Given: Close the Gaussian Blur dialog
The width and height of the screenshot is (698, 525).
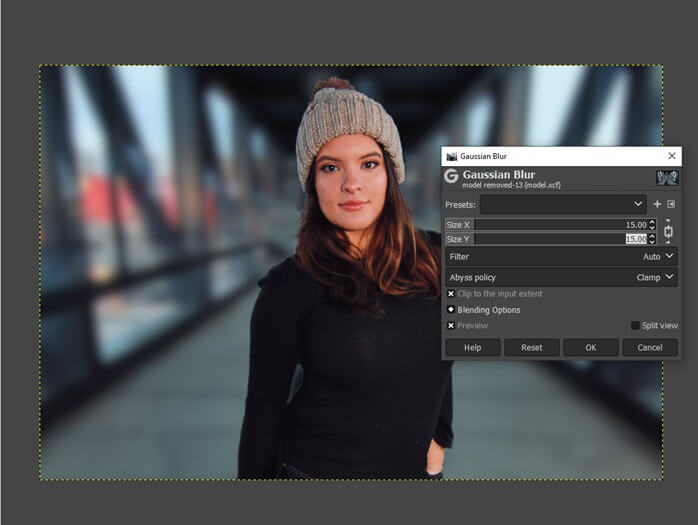Looking at the screenshot, I should coord(671,156).
